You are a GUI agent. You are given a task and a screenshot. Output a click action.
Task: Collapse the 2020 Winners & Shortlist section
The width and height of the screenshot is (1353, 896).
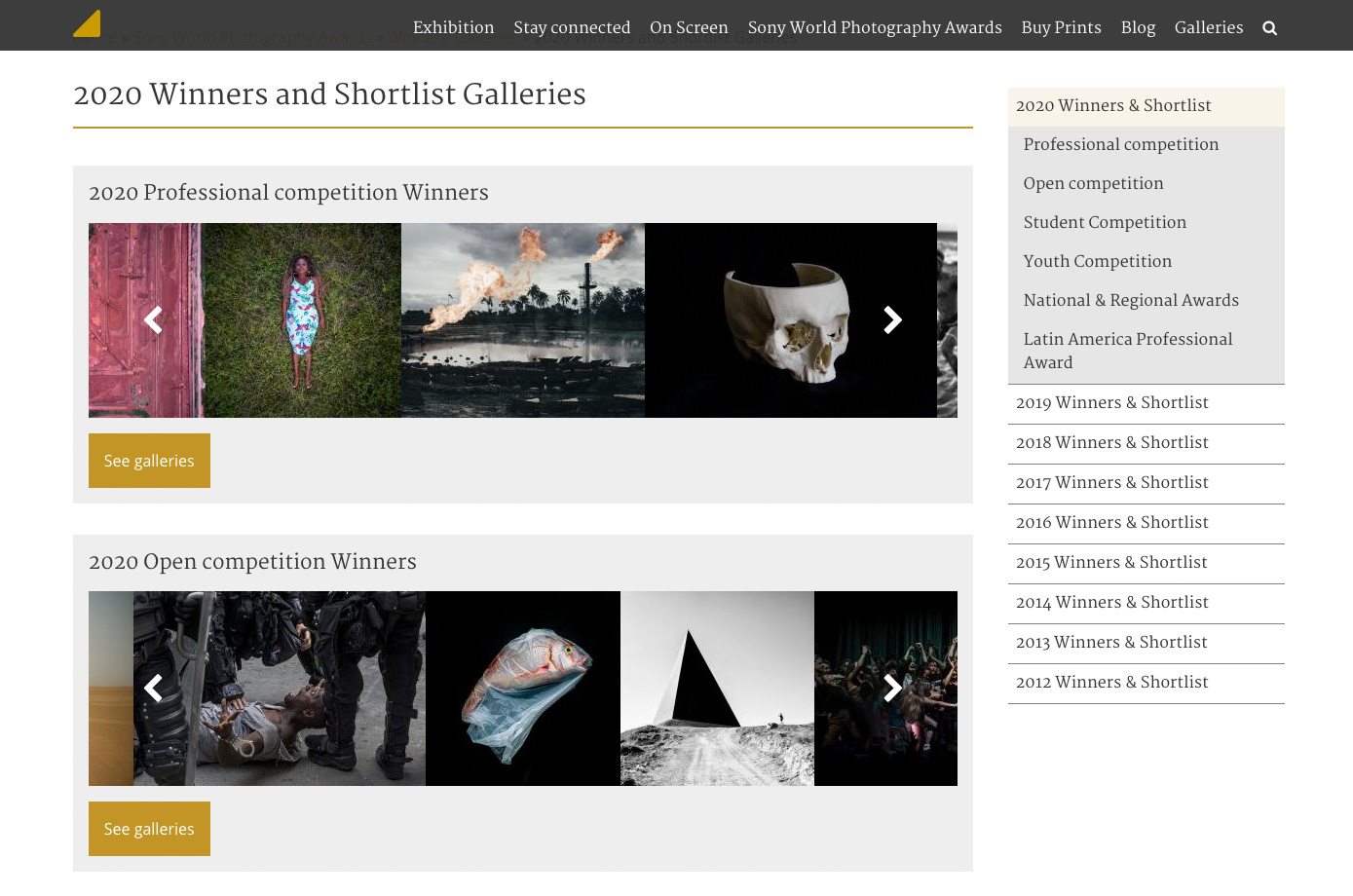click(1113, 106)
